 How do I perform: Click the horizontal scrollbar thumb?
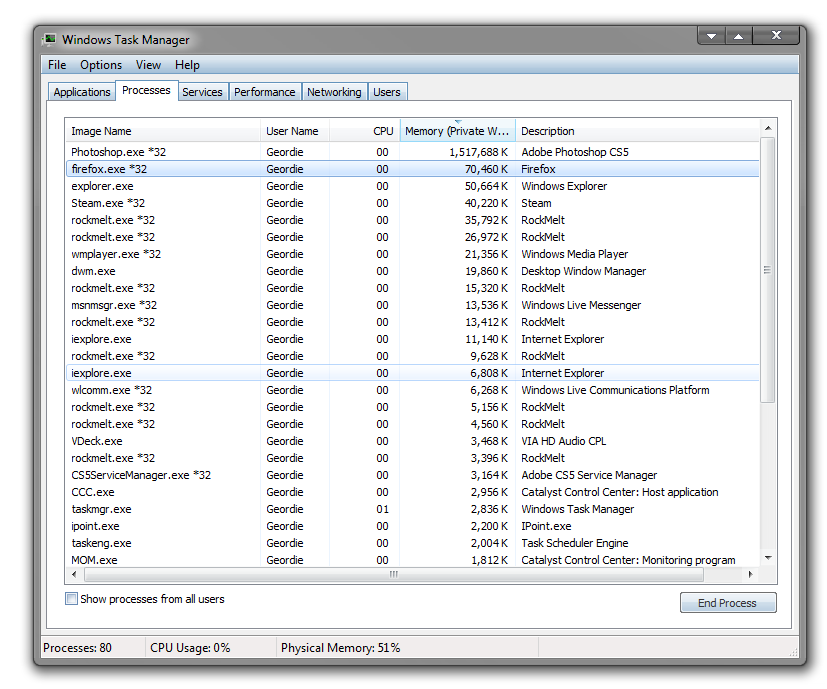(x=393, y=575)
